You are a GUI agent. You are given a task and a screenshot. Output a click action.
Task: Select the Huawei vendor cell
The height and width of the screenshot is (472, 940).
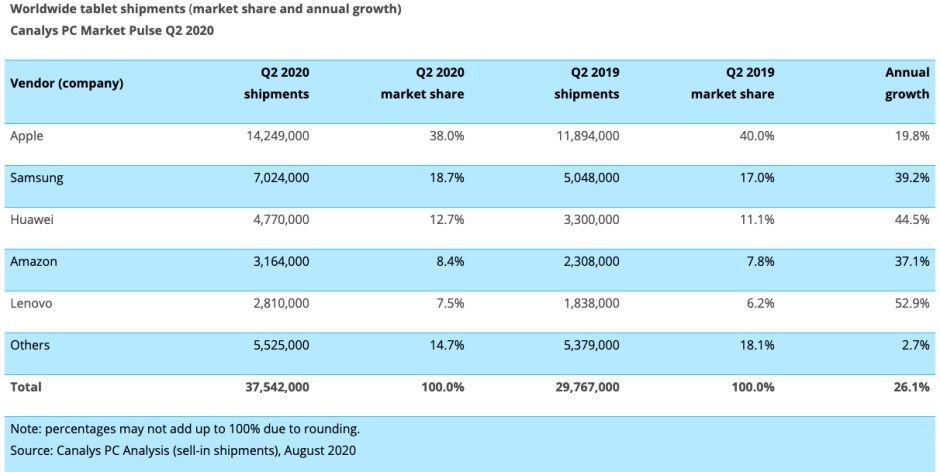32,220
